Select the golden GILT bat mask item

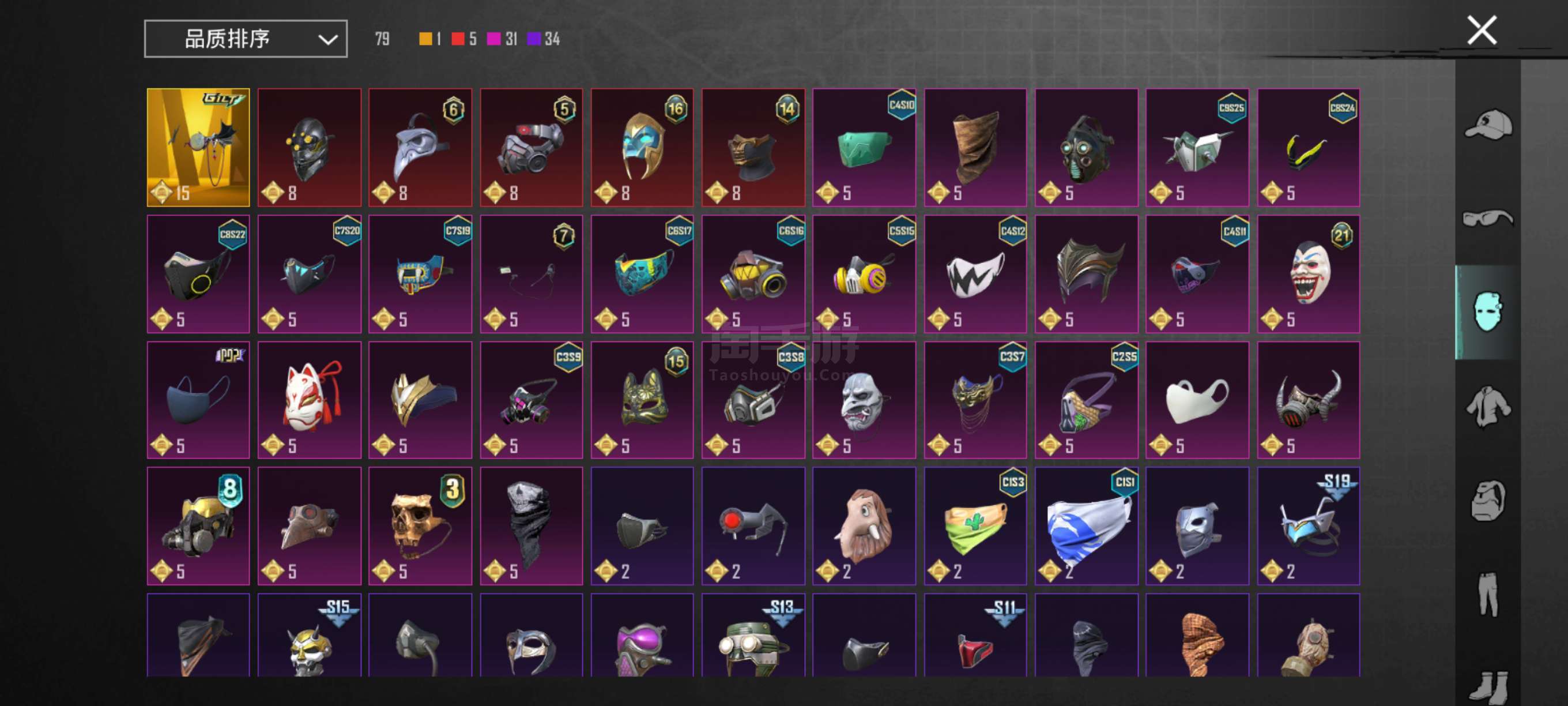[x=198, y=148]
